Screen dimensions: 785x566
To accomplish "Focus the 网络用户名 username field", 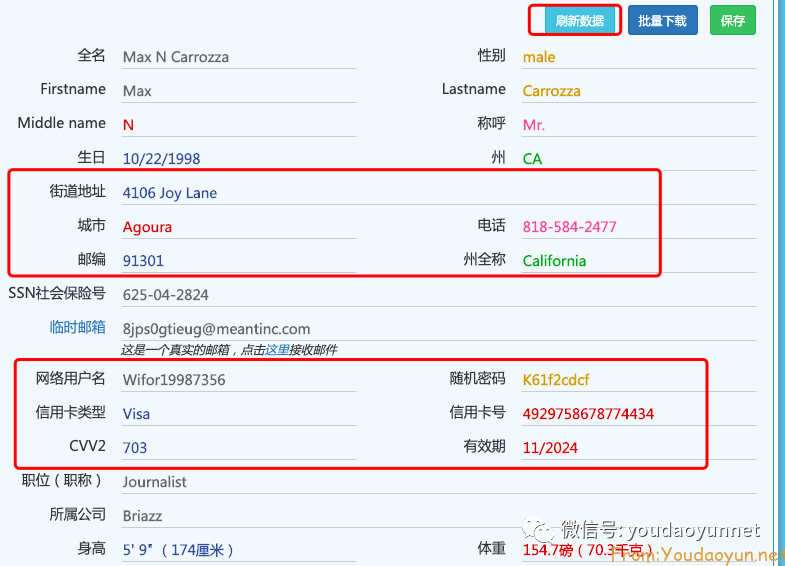I will tap(238, 380).
